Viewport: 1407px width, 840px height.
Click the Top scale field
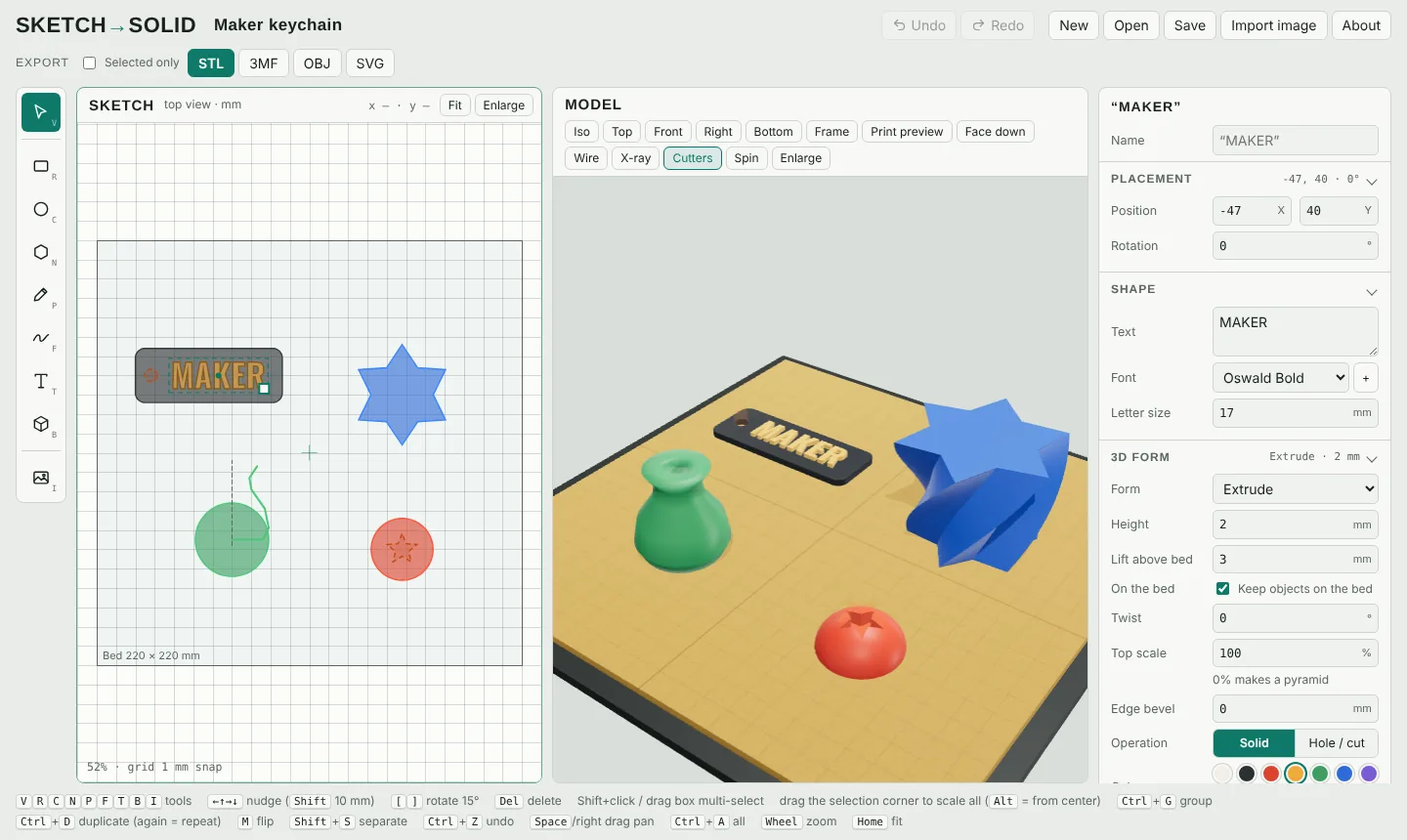coord(1296,653)
